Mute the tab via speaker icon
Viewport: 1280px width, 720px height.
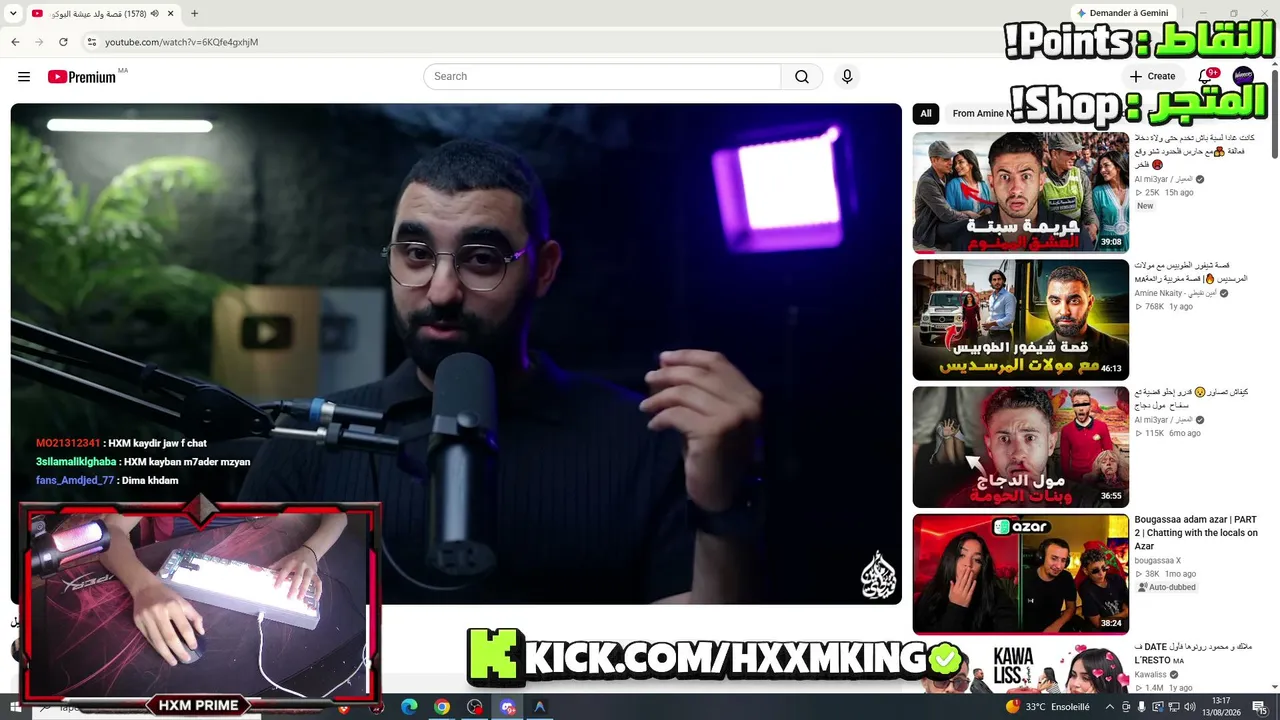pyautogui.click(x=155, y=14)
